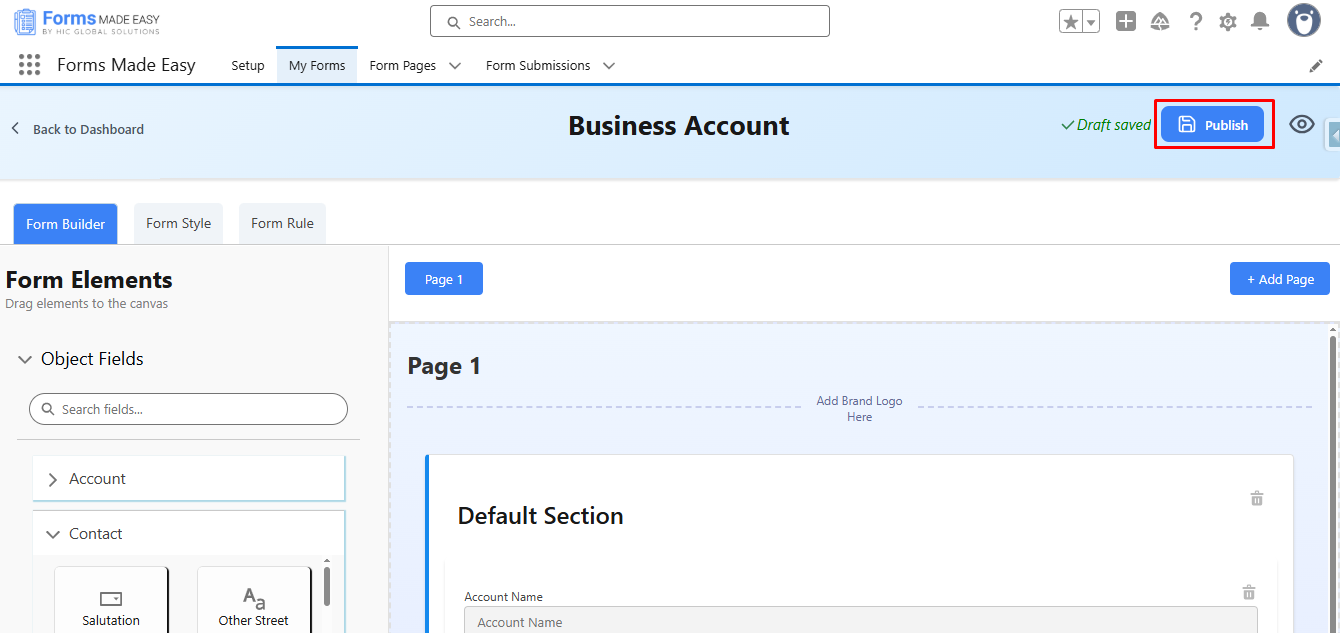Collapse the Object Fields section
The height and width of the screenshot is (633, 1340).
[25, 359]
